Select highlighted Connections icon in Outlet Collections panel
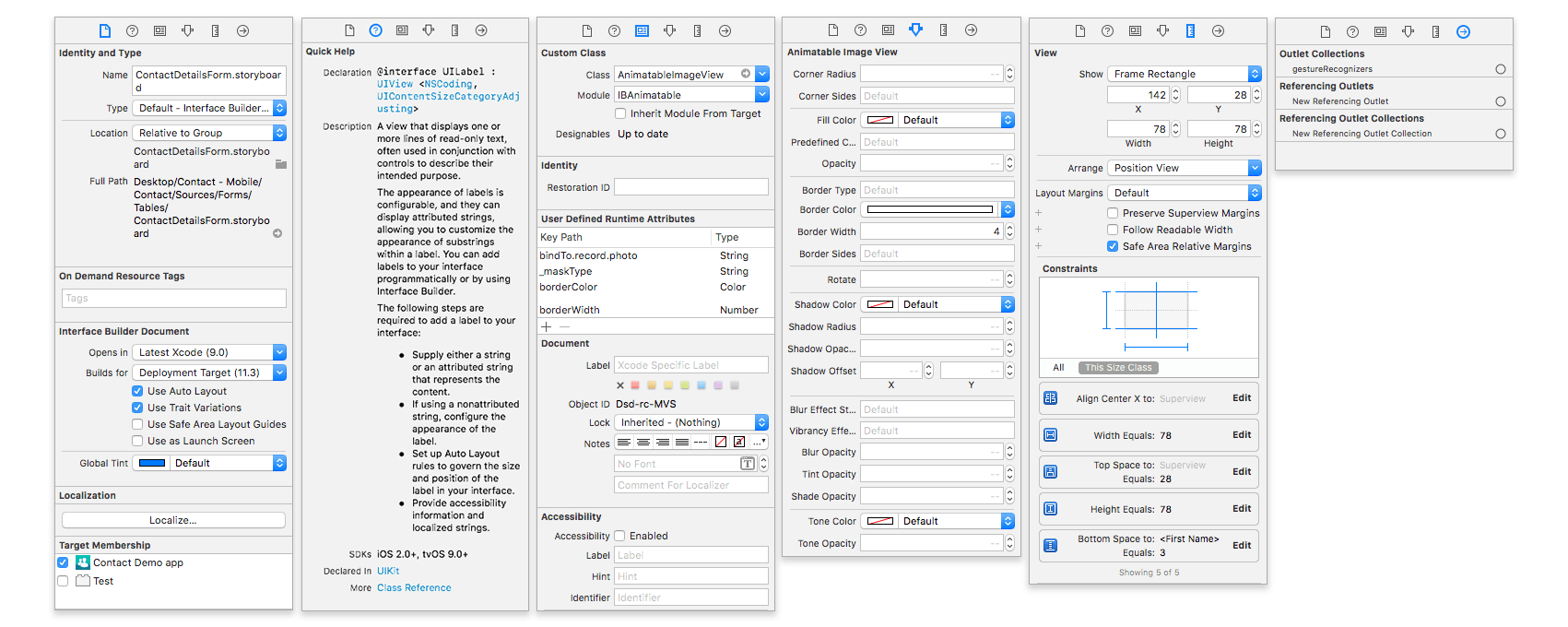The width and height of the screenshot is (1568, 627). [x=1463, y=31]
